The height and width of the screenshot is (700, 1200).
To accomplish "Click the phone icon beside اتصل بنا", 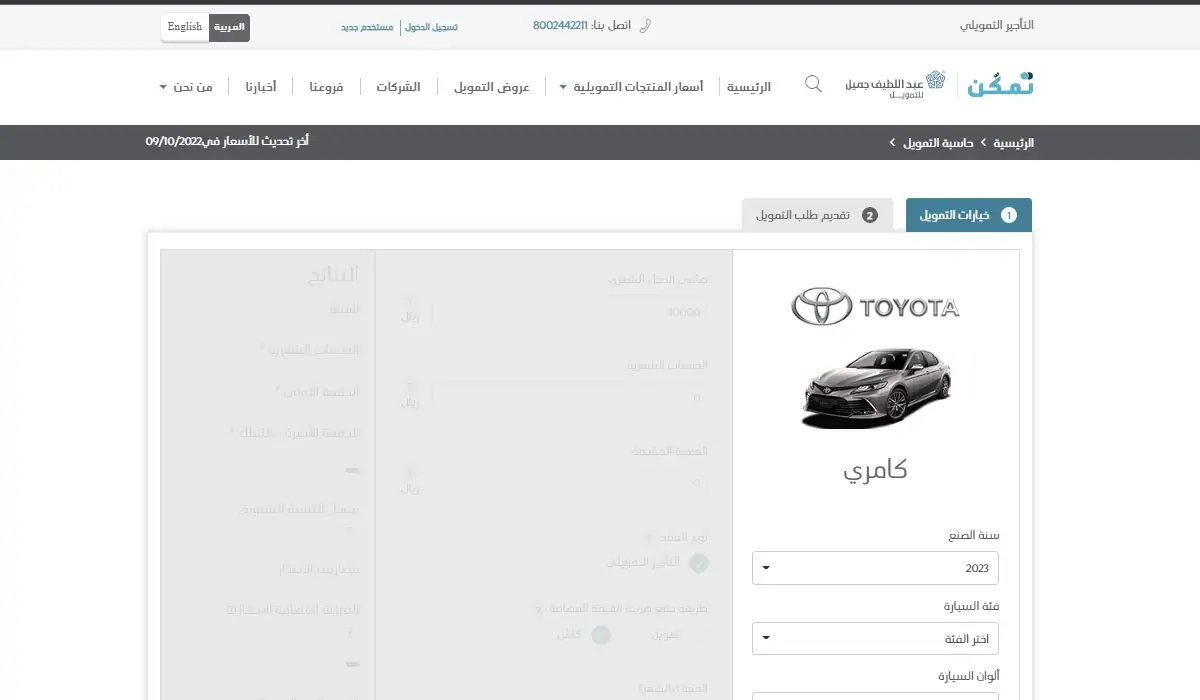I will pyautogui.click(x=645, y=26).
